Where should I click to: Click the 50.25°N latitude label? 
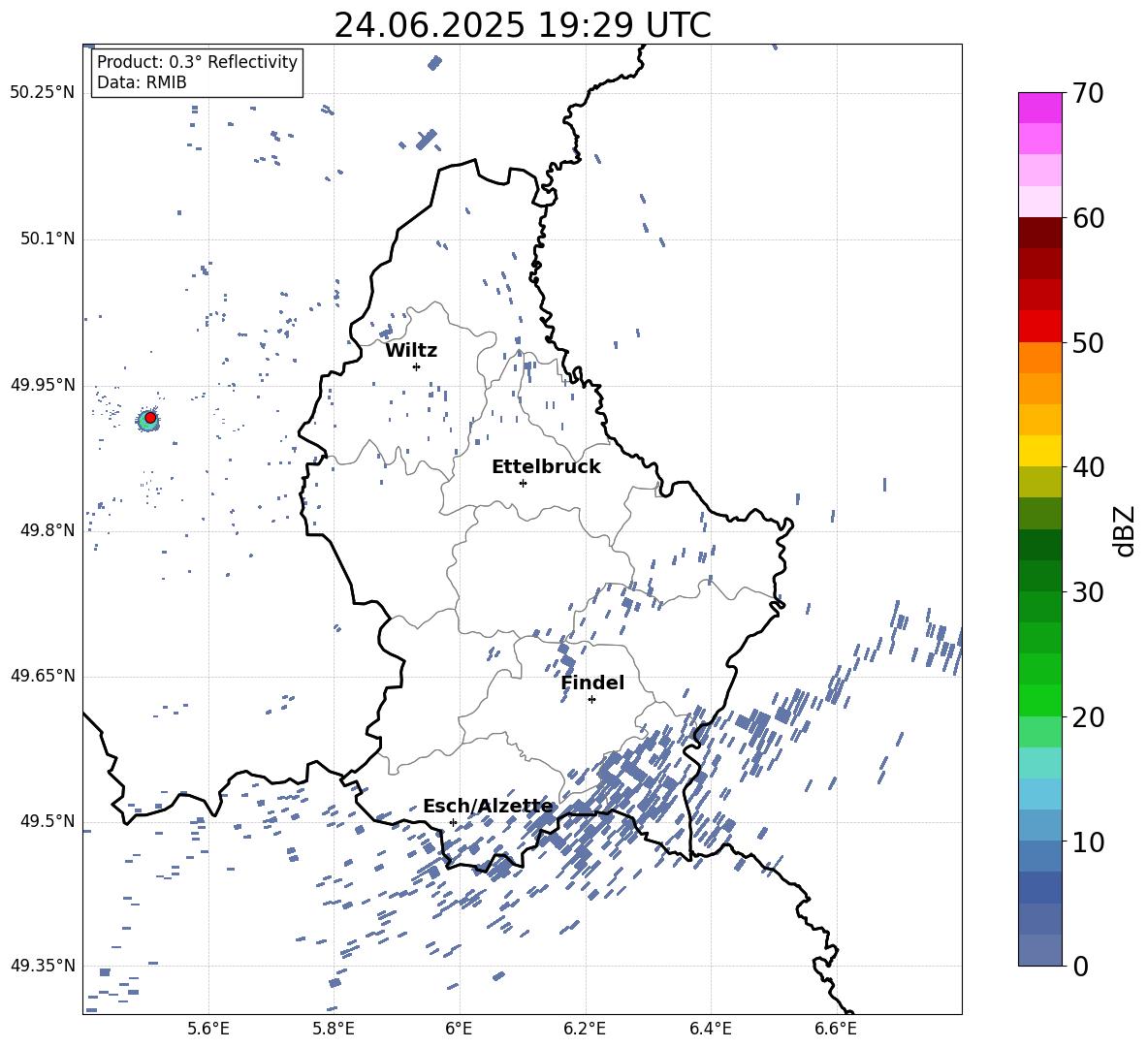click(x=42, y=93)
